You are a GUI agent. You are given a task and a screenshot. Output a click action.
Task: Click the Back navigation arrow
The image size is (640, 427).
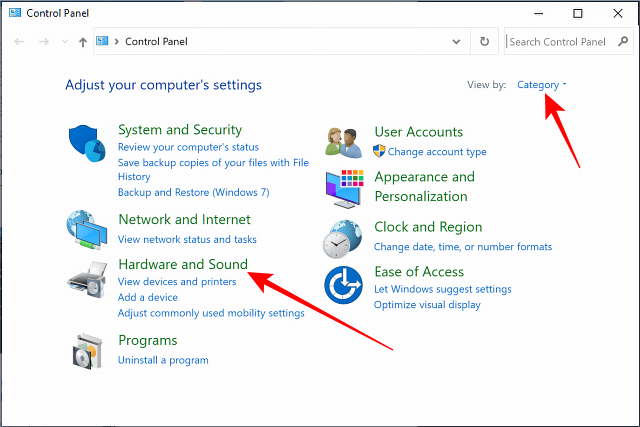point(19,42)
